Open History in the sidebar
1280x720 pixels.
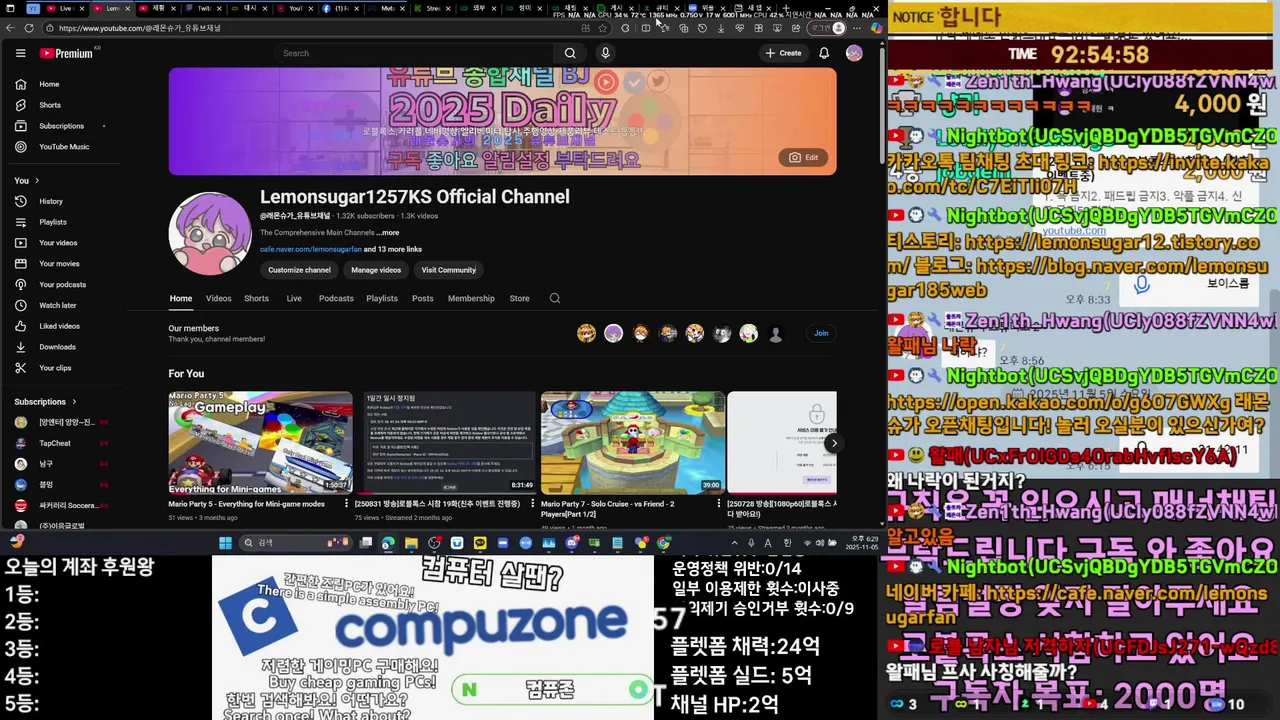51,201
